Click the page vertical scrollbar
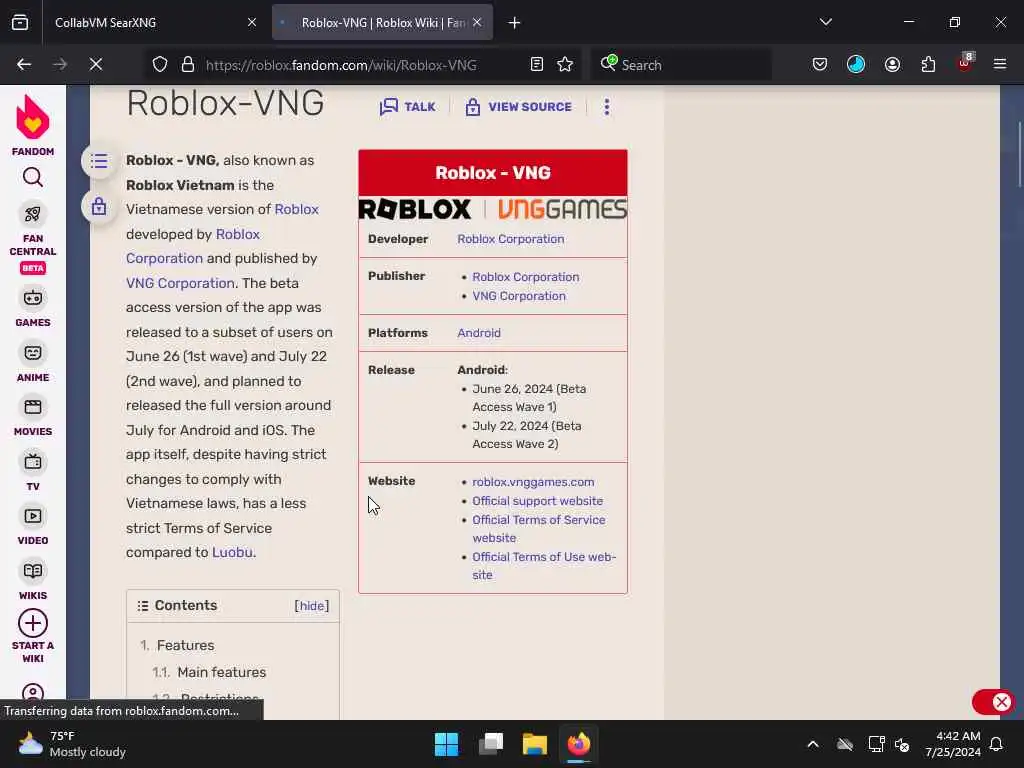 point(1019,155)
